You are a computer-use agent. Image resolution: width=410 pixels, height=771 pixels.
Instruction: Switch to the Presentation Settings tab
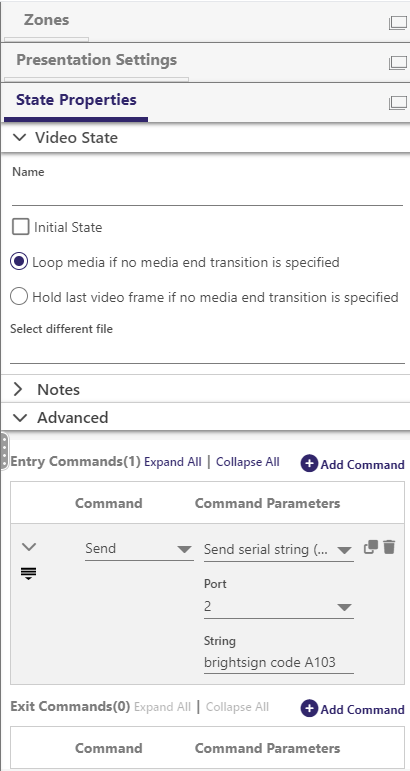point(96,60)
